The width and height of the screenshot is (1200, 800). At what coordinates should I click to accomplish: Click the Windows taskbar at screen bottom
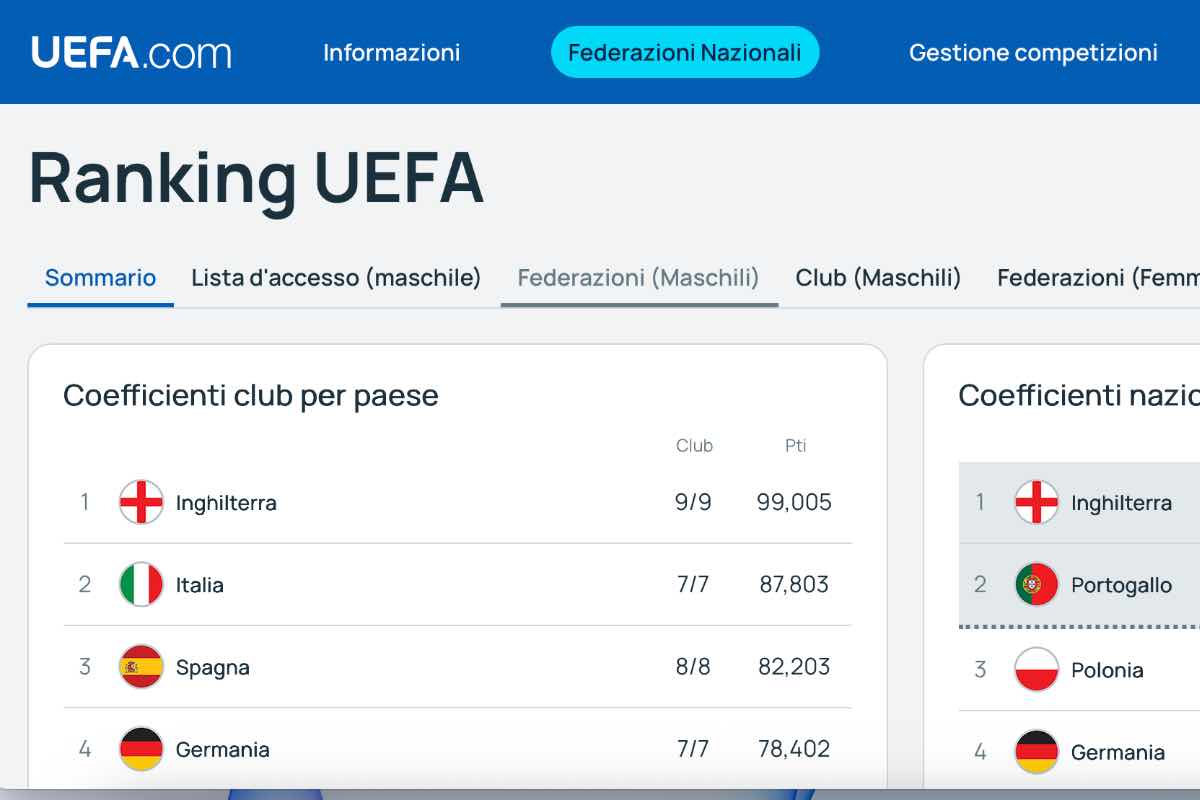[x=600, y=795]
